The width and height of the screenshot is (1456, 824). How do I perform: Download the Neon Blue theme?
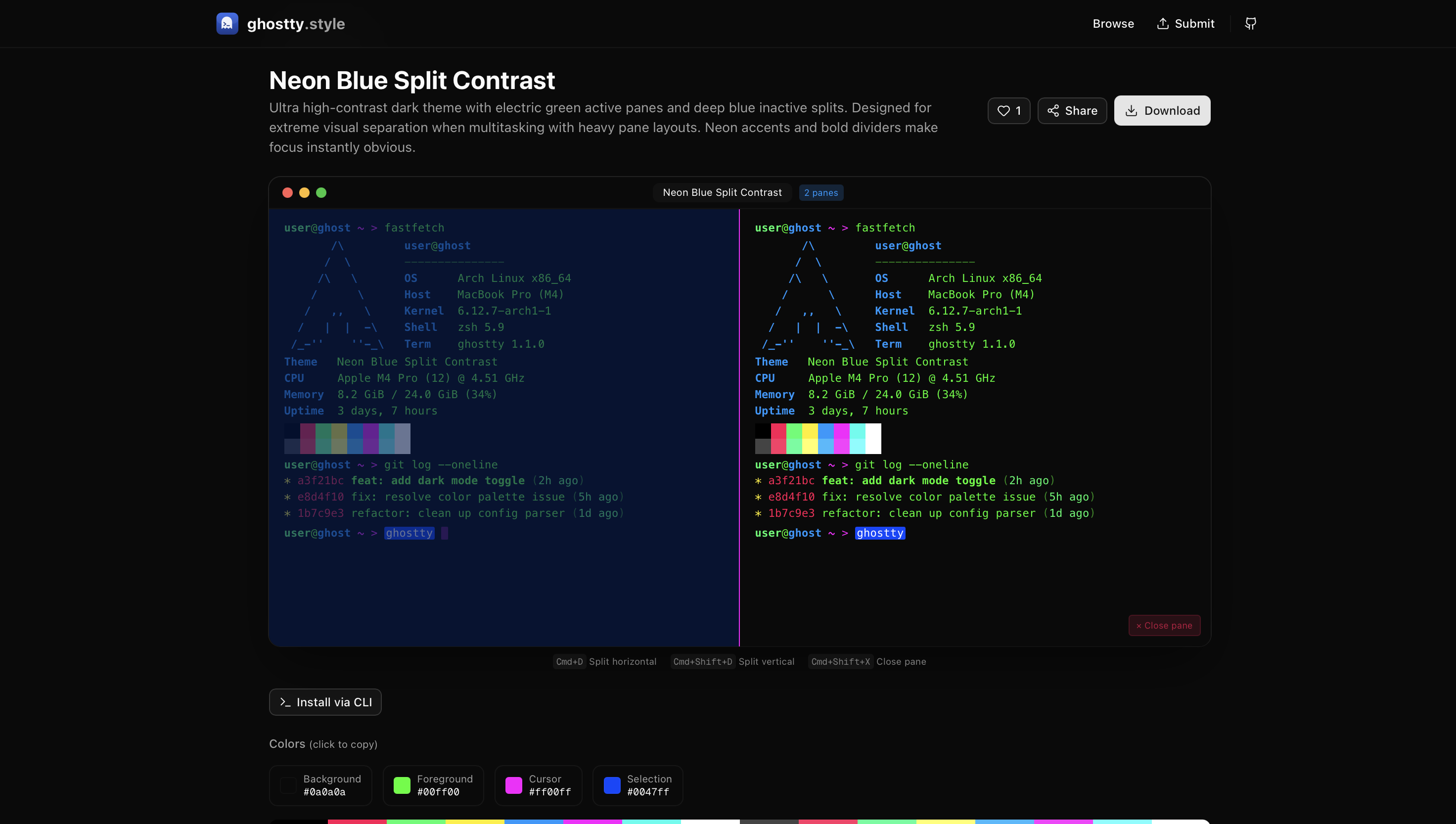[1162, 110]
